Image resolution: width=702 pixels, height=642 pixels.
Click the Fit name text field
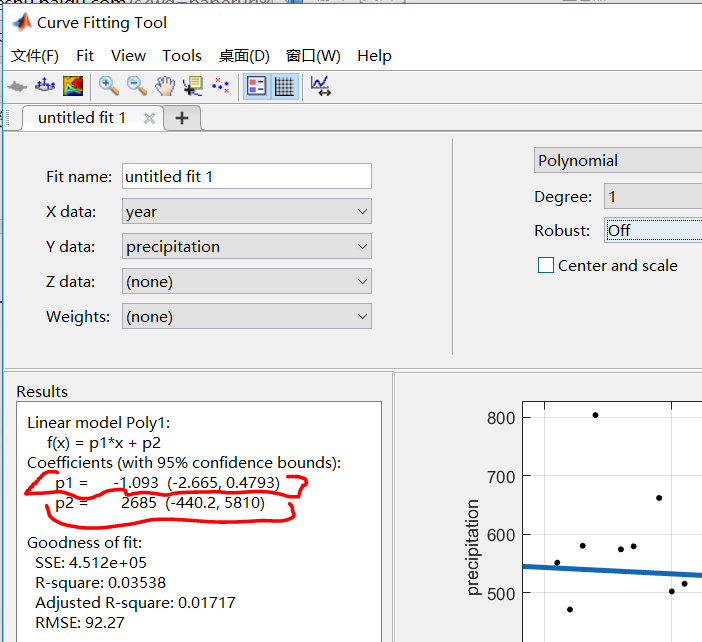point(246,177)
